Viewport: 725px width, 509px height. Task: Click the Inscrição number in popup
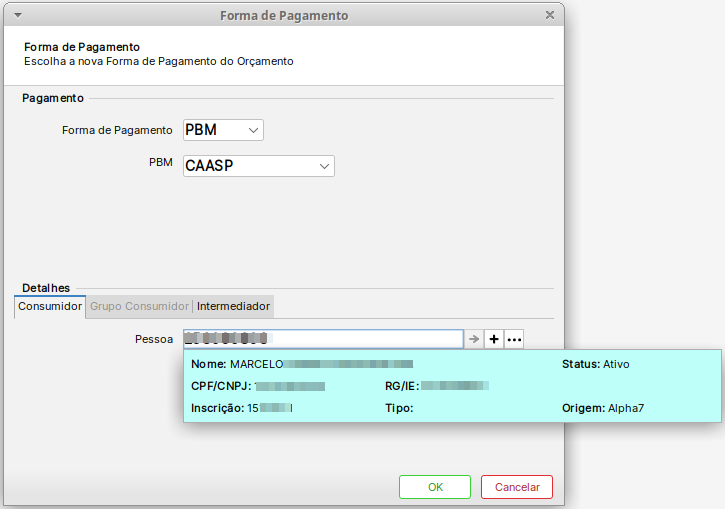[x=268, y=408]
